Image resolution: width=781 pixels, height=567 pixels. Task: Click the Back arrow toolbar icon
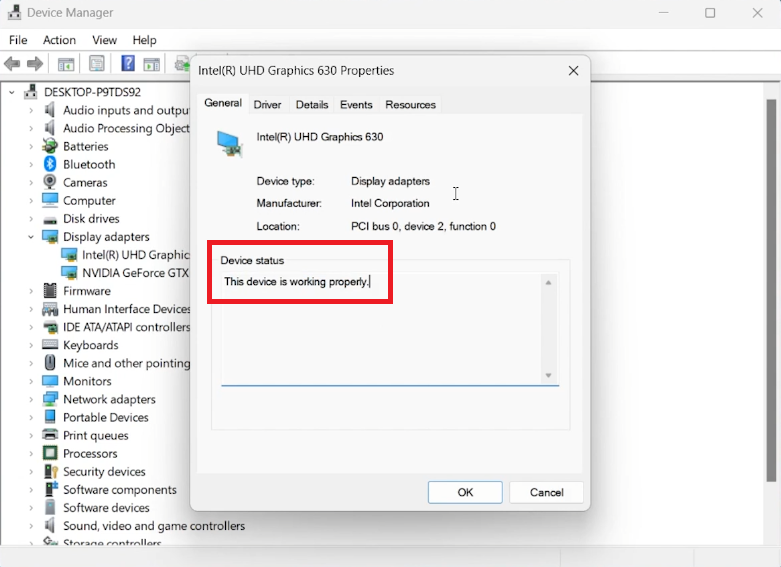pos(12,64)
